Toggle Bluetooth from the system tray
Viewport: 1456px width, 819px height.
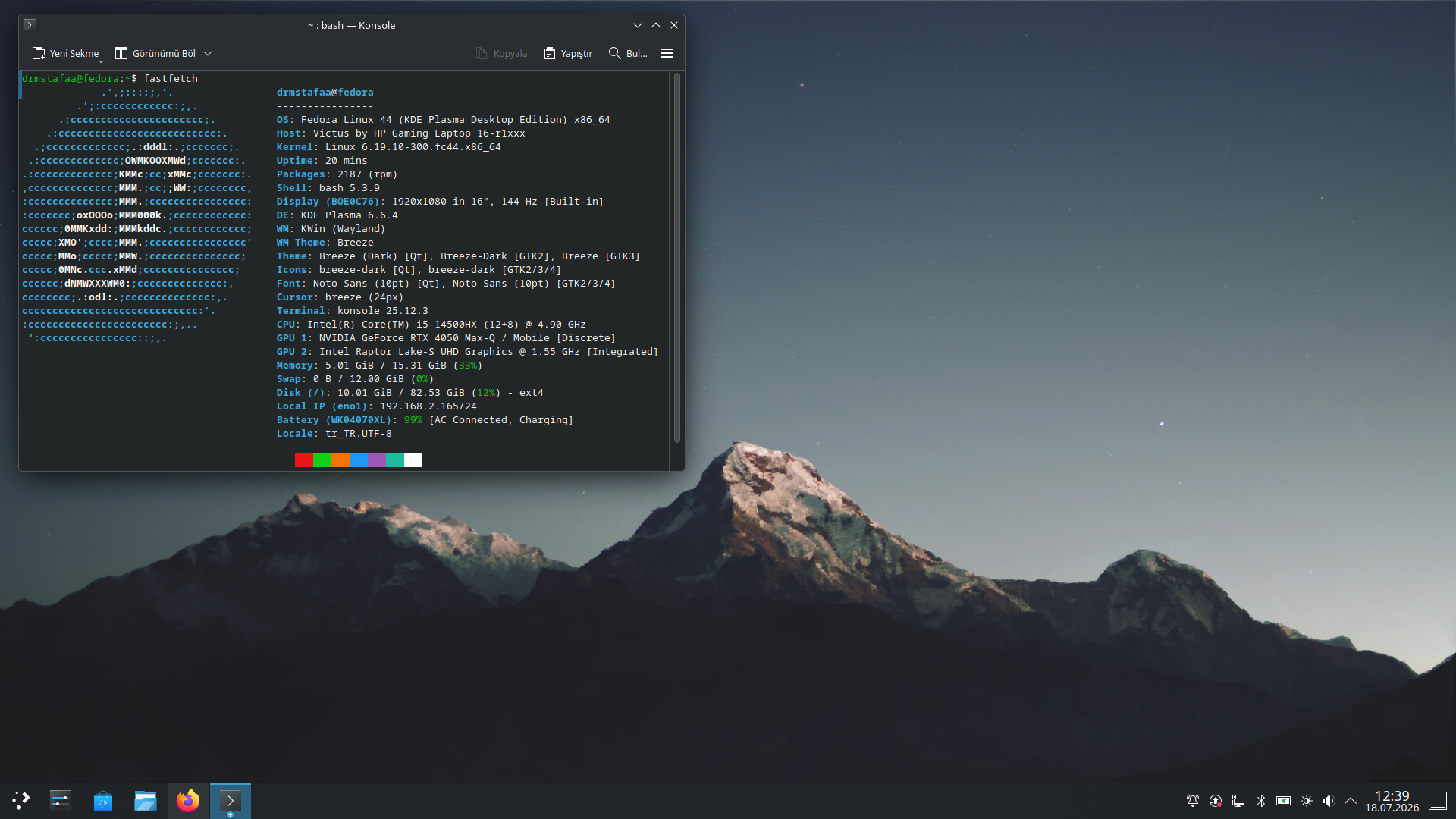pyautogui.click(x=1261, y=800)
